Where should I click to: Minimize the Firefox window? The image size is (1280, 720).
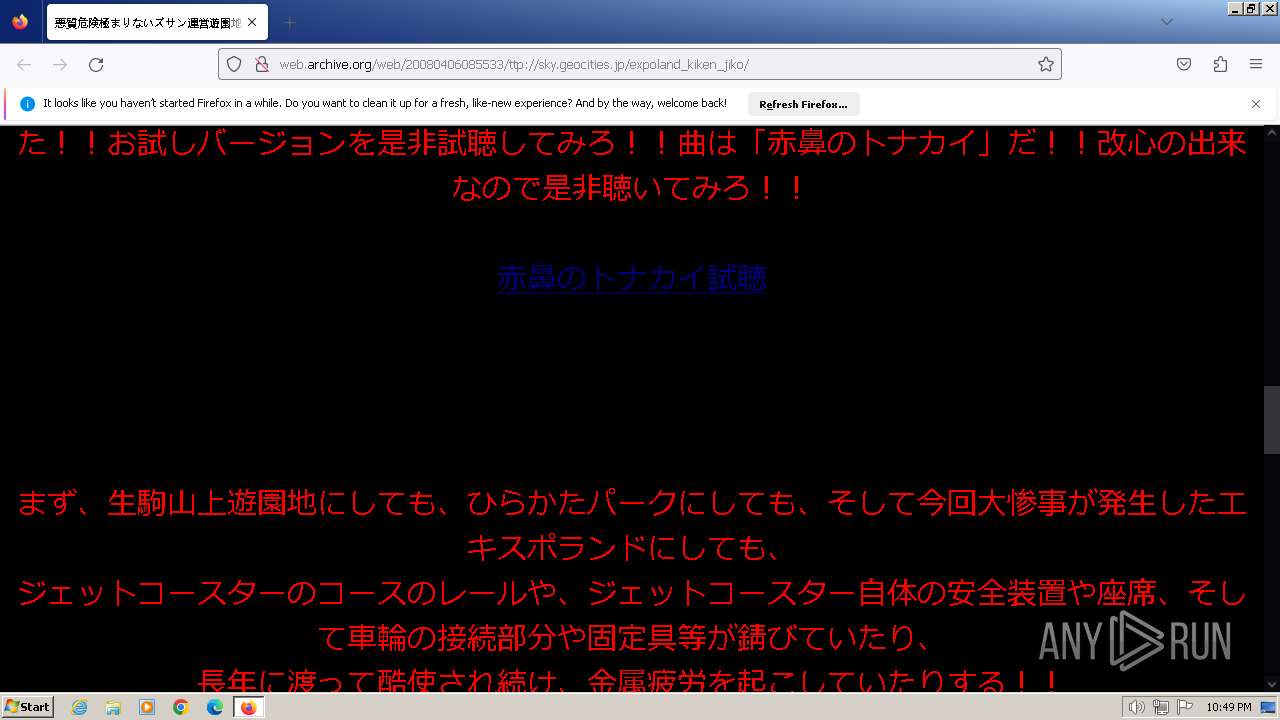click(x=1236, y=8)
